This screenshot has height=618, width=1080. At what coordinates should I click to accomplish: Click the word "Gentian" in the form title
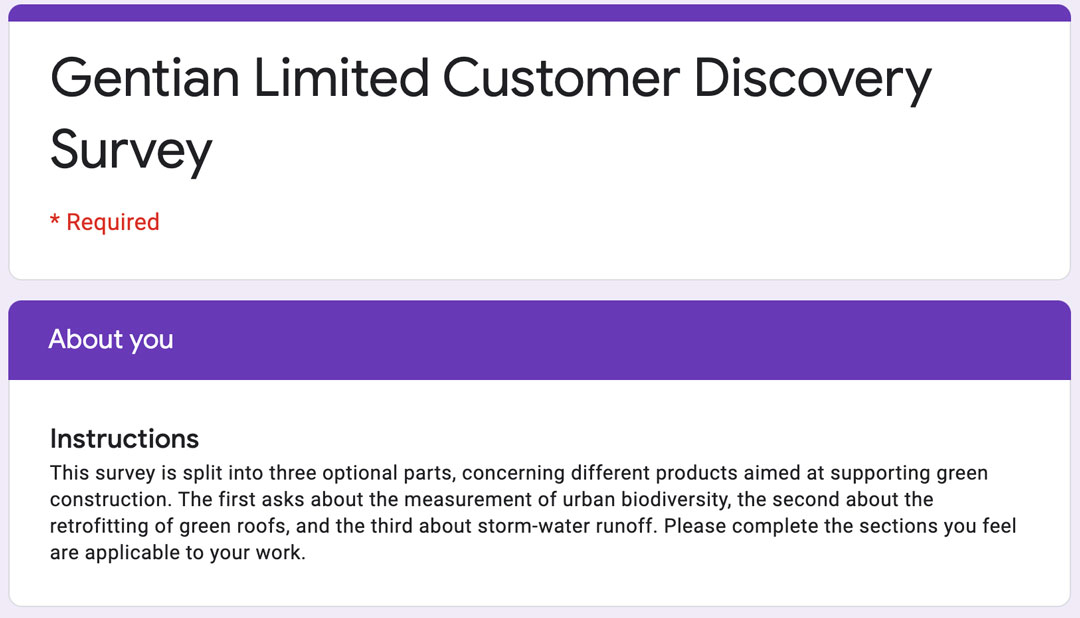(x=145, y=78)
